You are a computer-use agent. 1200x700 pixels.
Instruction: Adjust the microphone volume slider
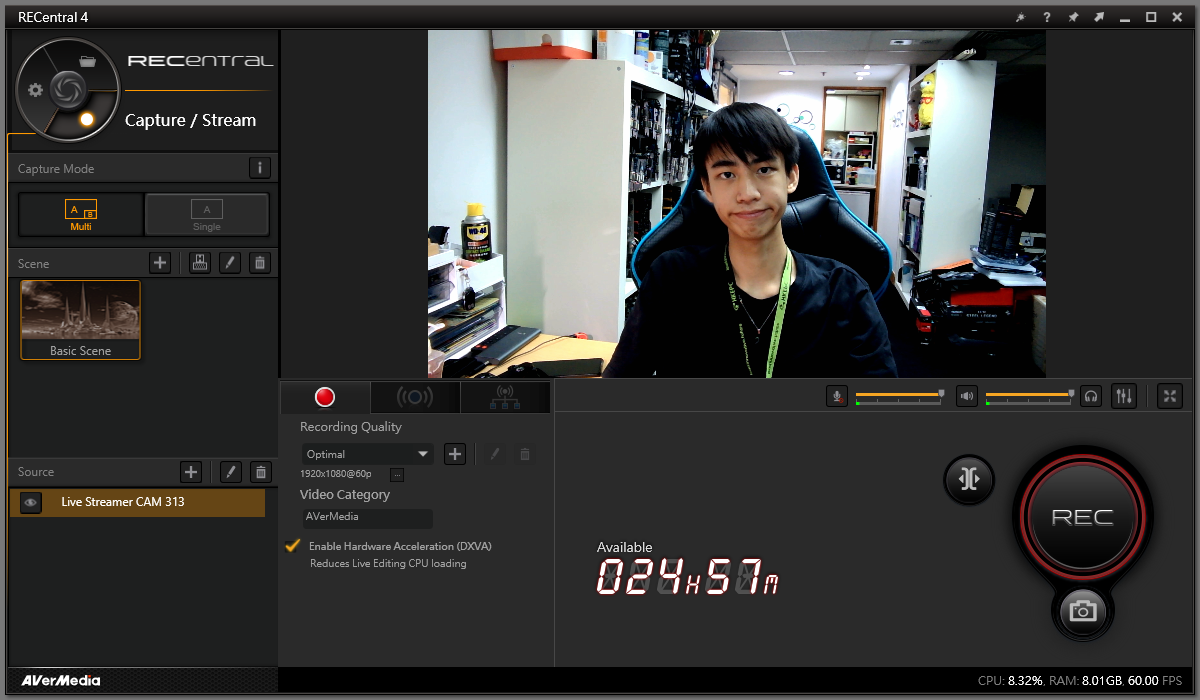tap(900, 396)
